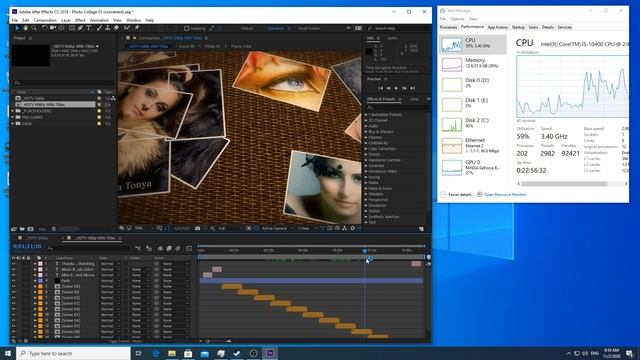Expand the _PLACEHOLDERS folder in Project panel
This screenshot has width=640, height=360.
[x=13, y=111]
